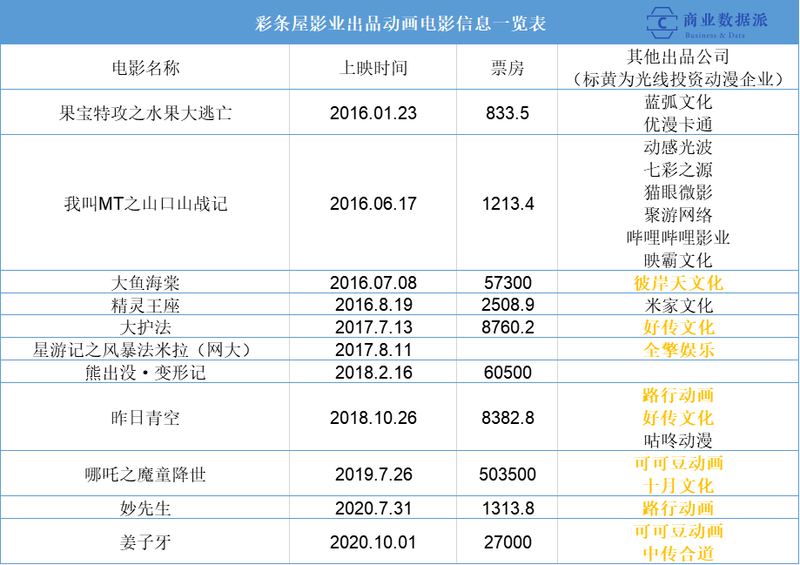Click the box office value 8382.8
This screenshot has height=565, width=800.
point(508,418)
